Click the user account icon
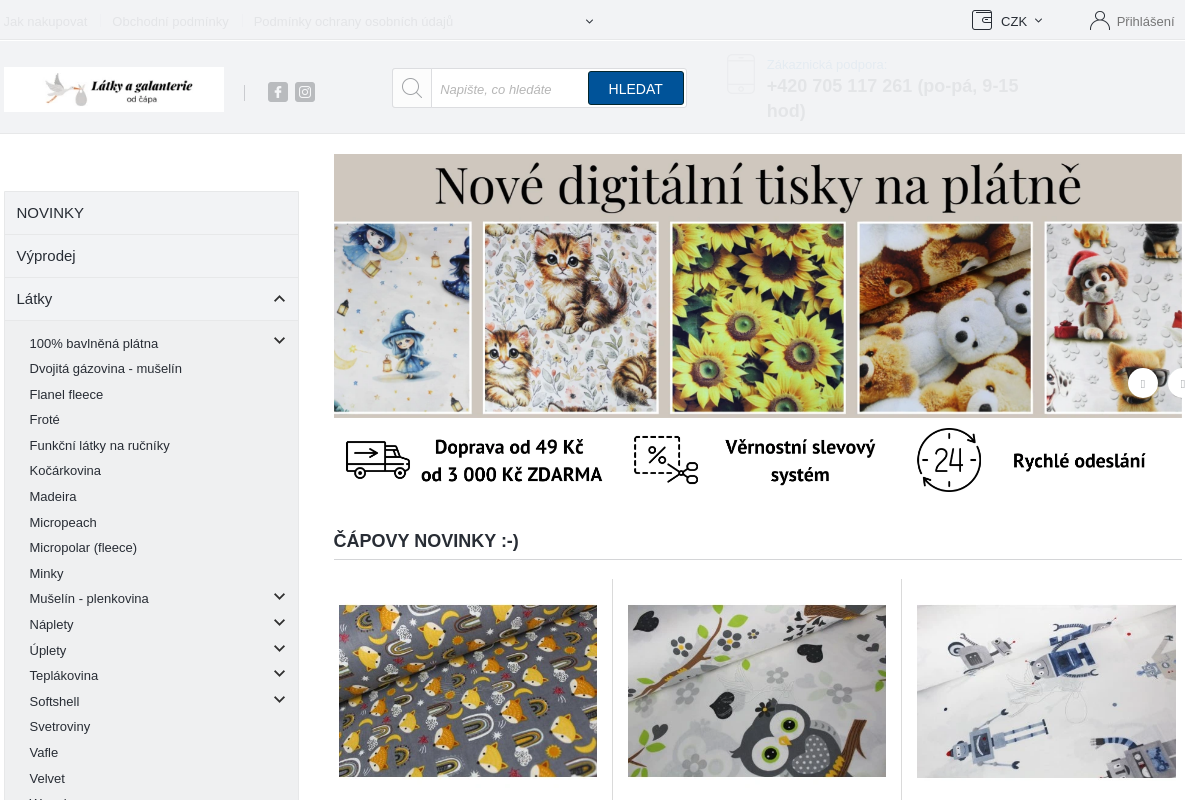 coord(1100,20)
